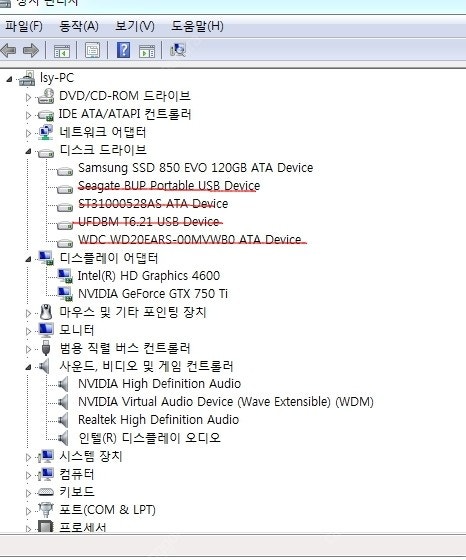Open the 도움말(H) menu

point(197,26)
